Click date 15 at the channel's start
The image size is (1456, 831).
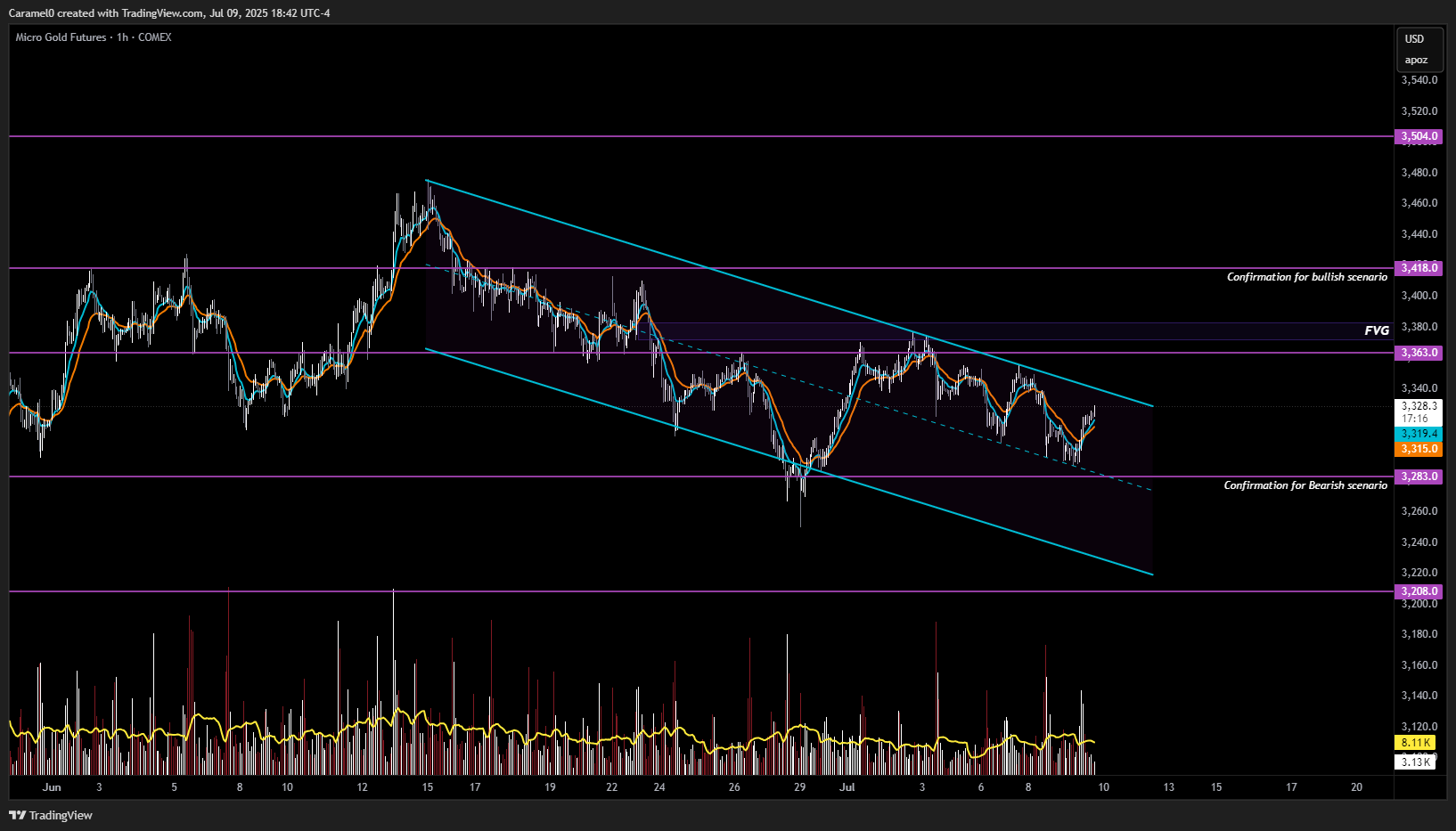(428, 787)
